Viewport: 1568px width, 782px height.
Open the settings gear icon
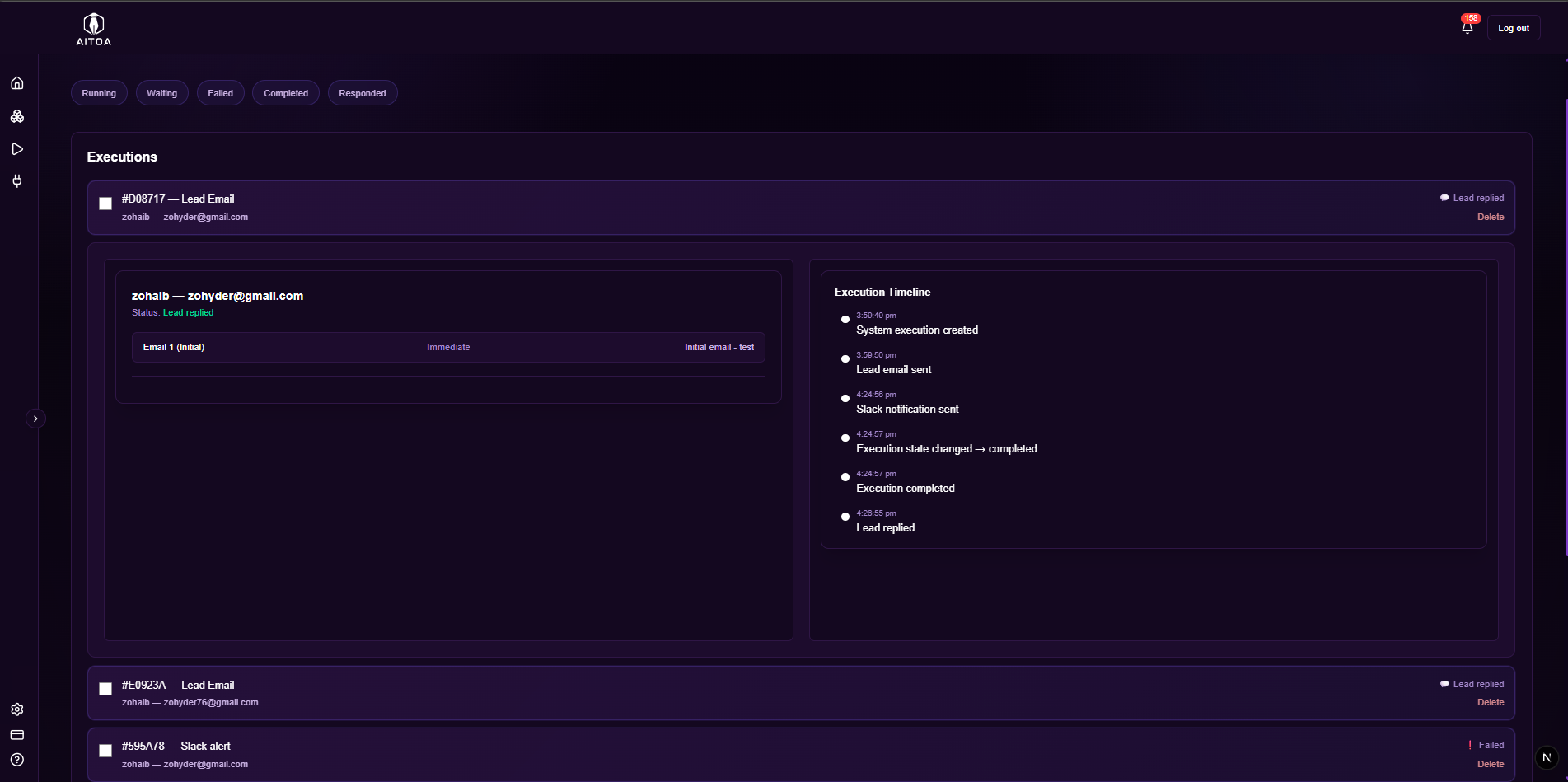tap(17, 709)
